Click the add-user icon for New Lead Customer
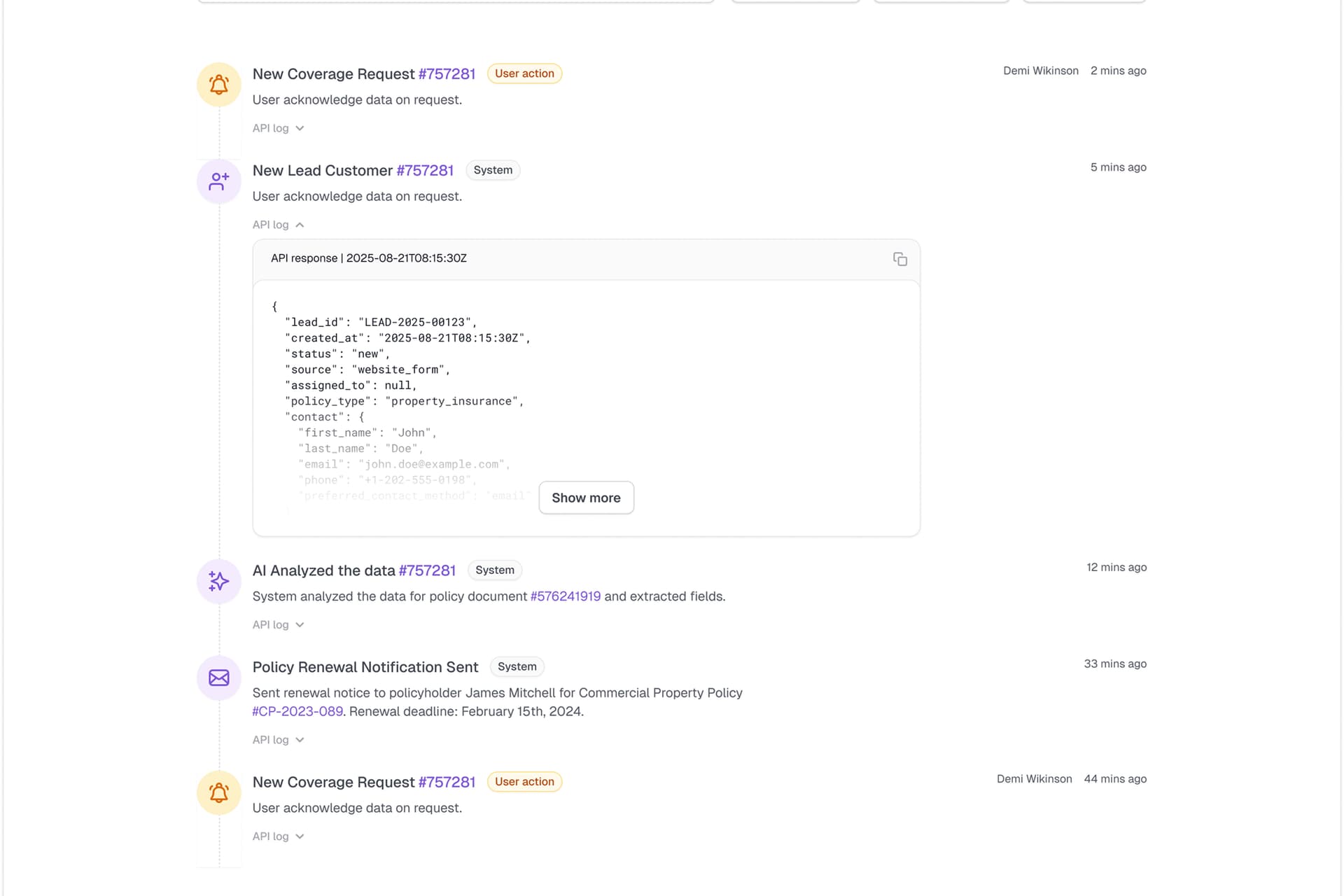This screenshot has height=896, width=1344. 218,181
